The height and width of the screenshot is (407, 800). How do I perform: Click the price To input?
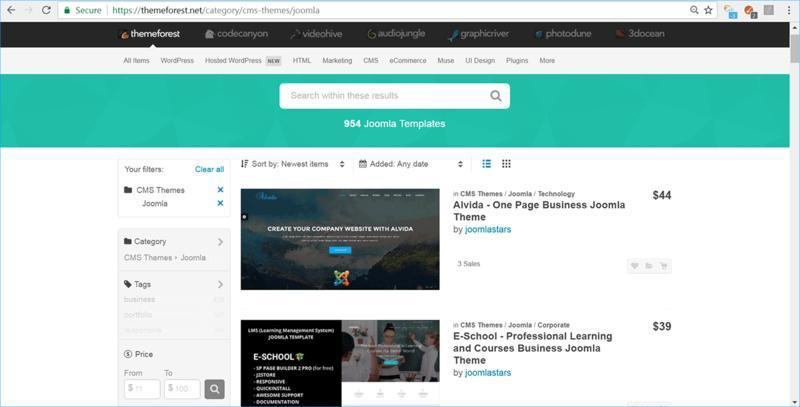pyautogui.click(x=182, y=389)
